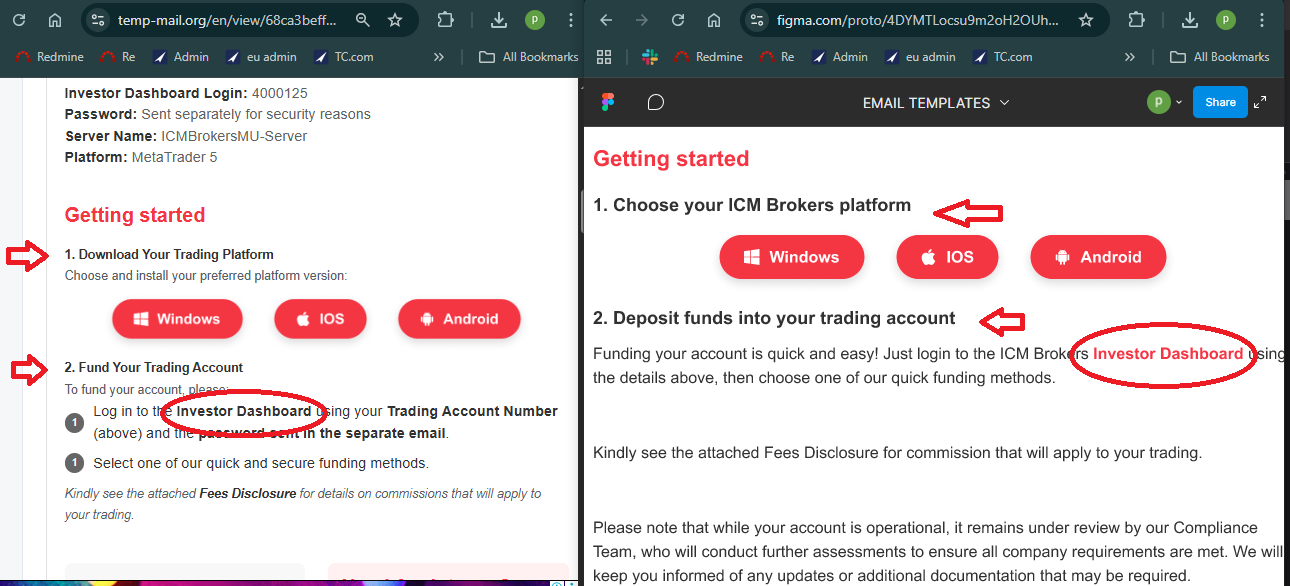Click the blue Share button
The image size is (1290, 586).
pyautogui.click(x=1220, y=102)
